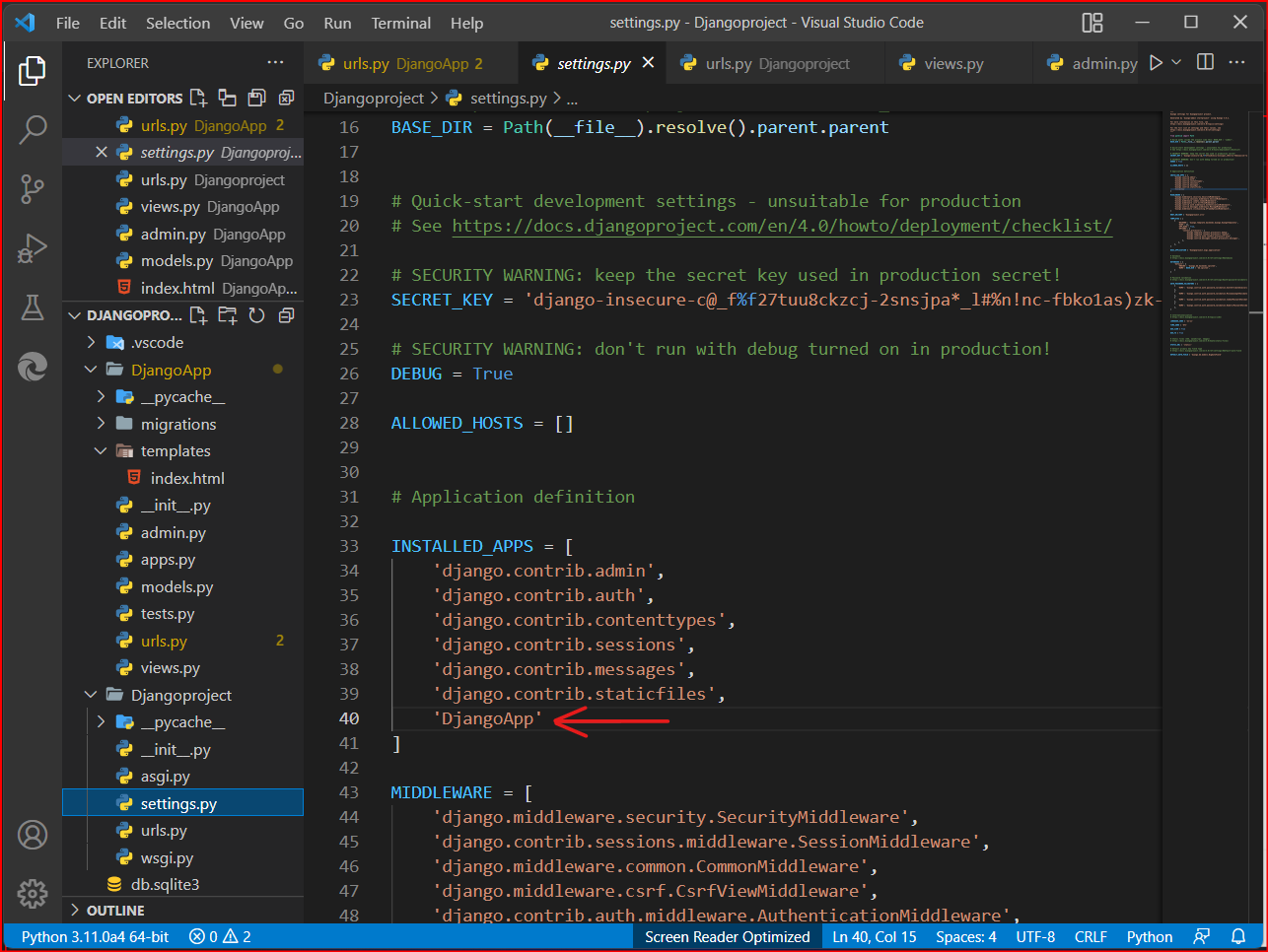
Task: Switch to views.py editor tab
Action: point(956,63)
